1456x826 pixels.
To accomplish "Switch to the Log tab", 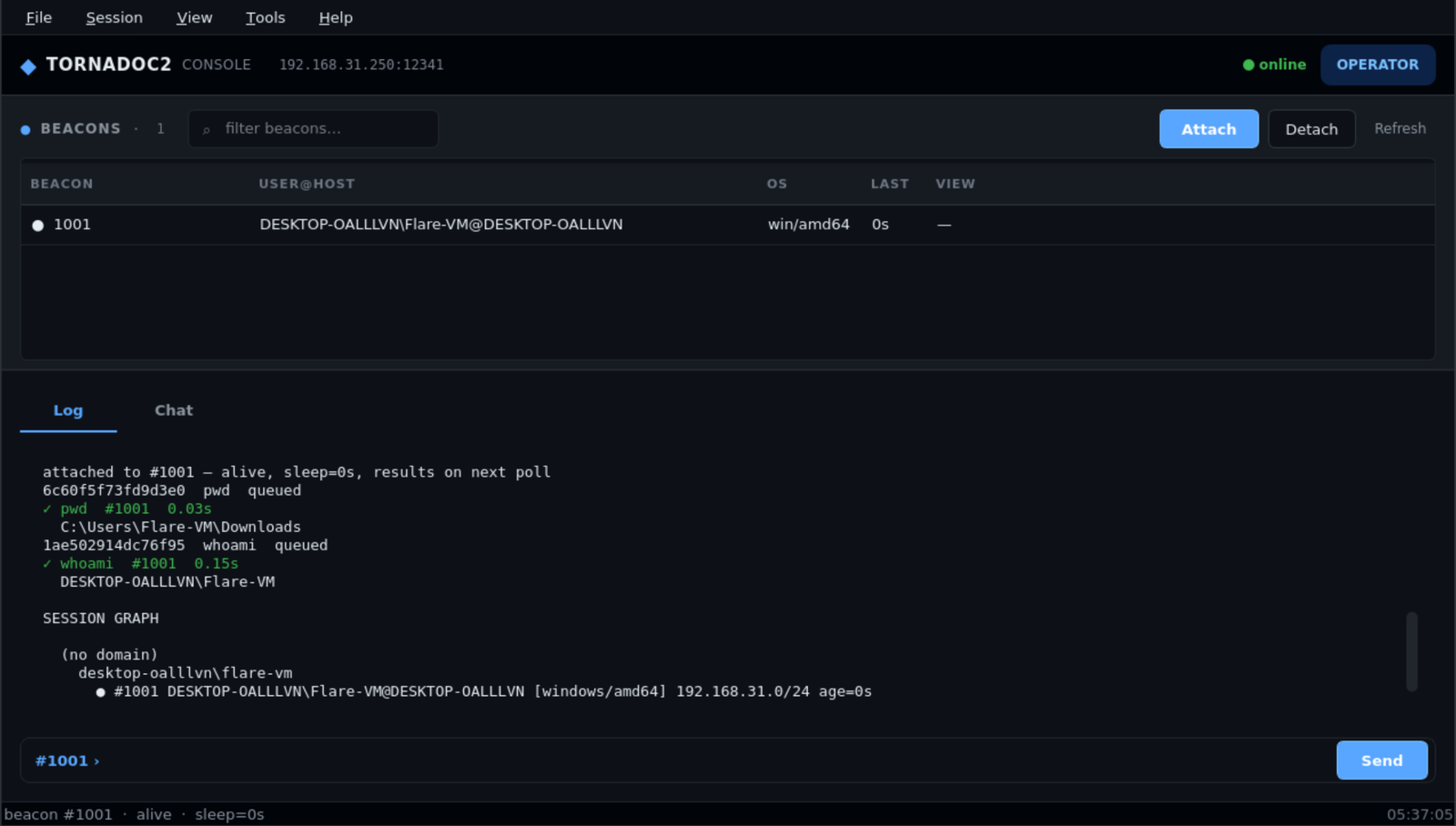I will point(68,410).
